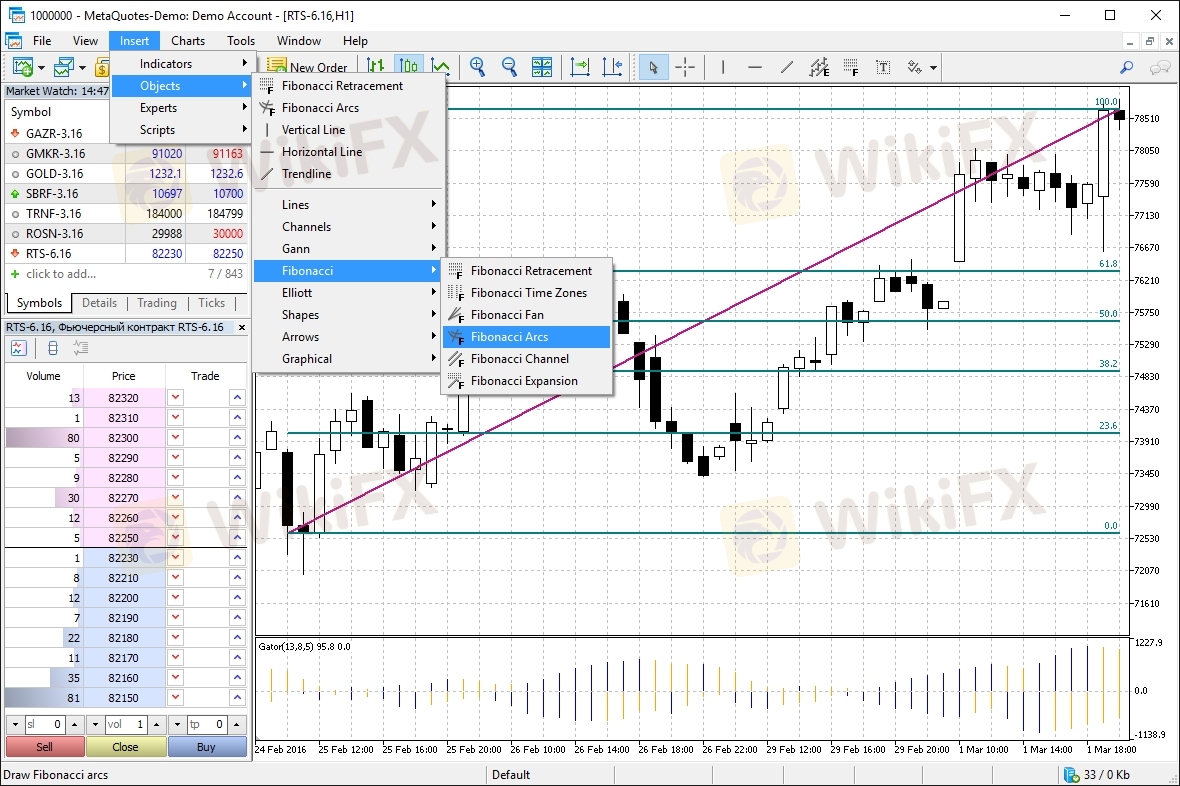1180x786 pixels.
Task: Expand the Scripts submenu
Action: coord(181,129)
